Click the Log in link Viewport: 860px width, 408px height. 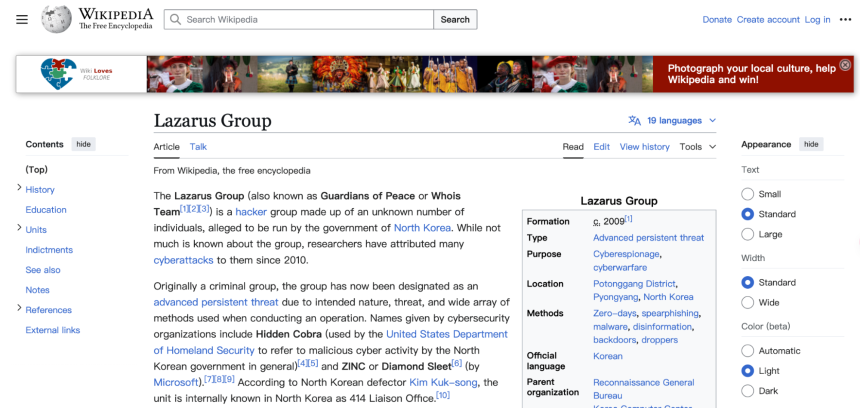point(817,20)
